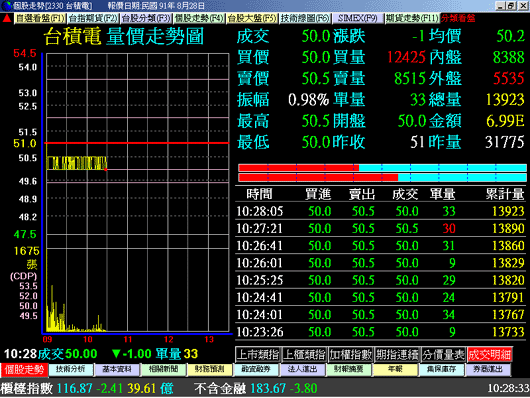
Task: Switch to 台指期貨(F2) tab
Action: coord(93,18)
